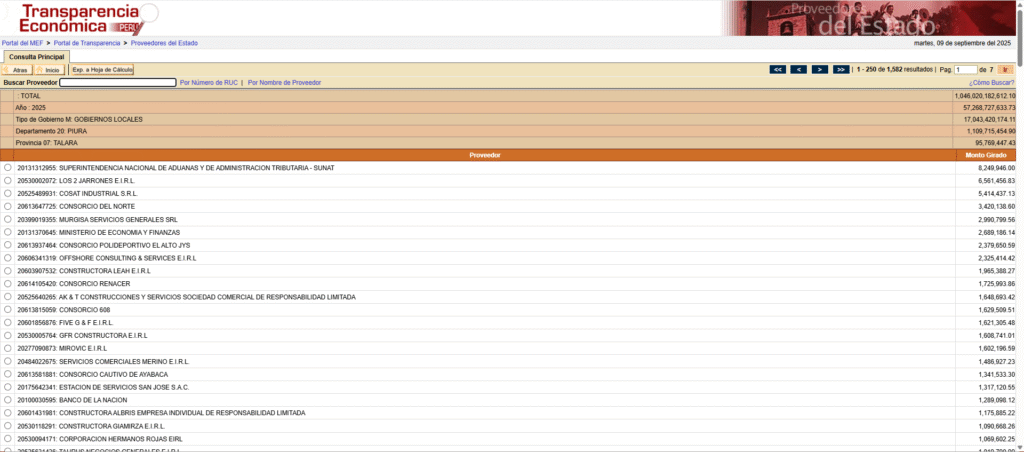Click the TOTAL summary row label
Screen dimensions: 1024x452
(x=29, y=96)
